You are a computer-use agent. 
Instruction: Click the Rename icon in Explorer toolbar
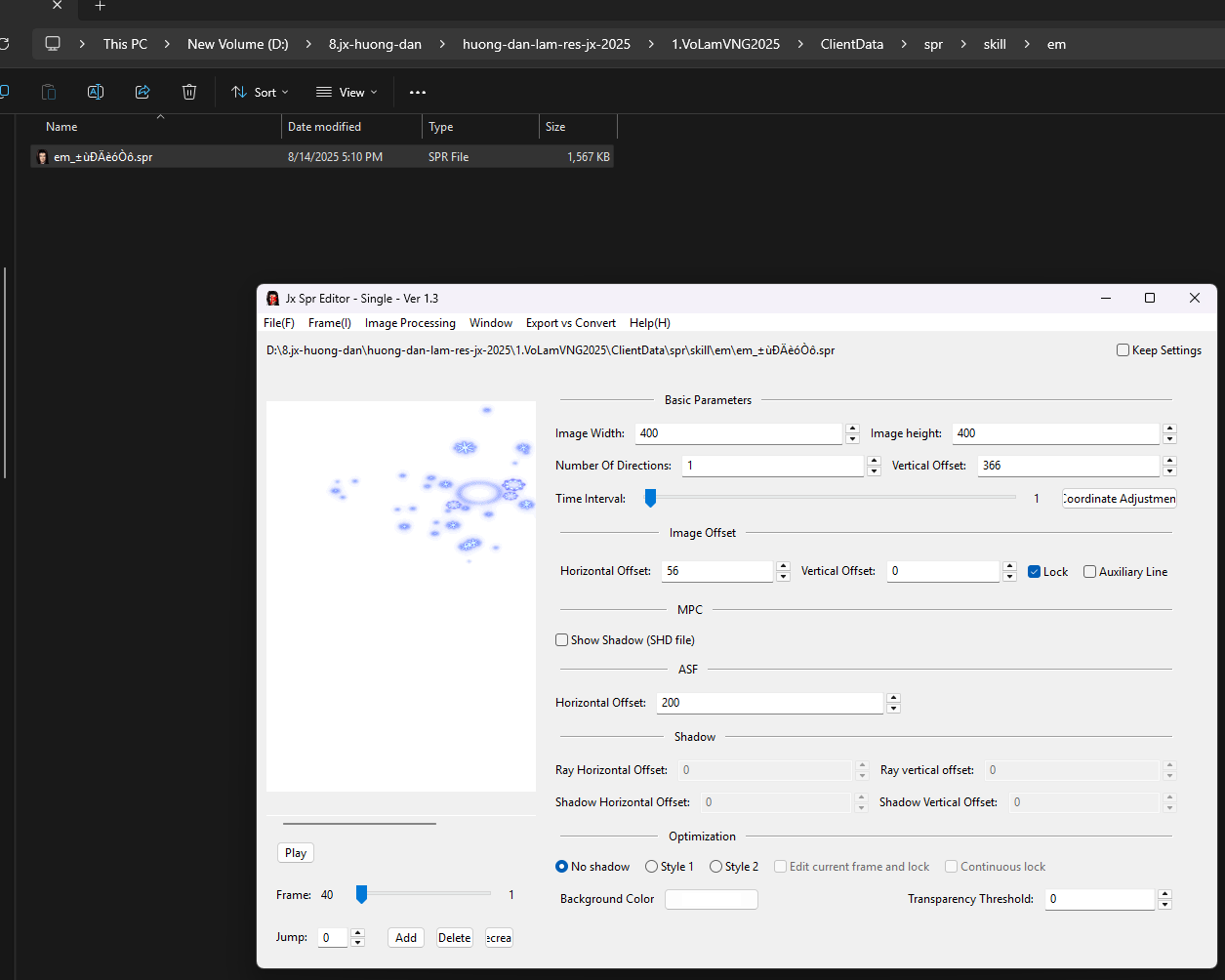tap(96, 92)
